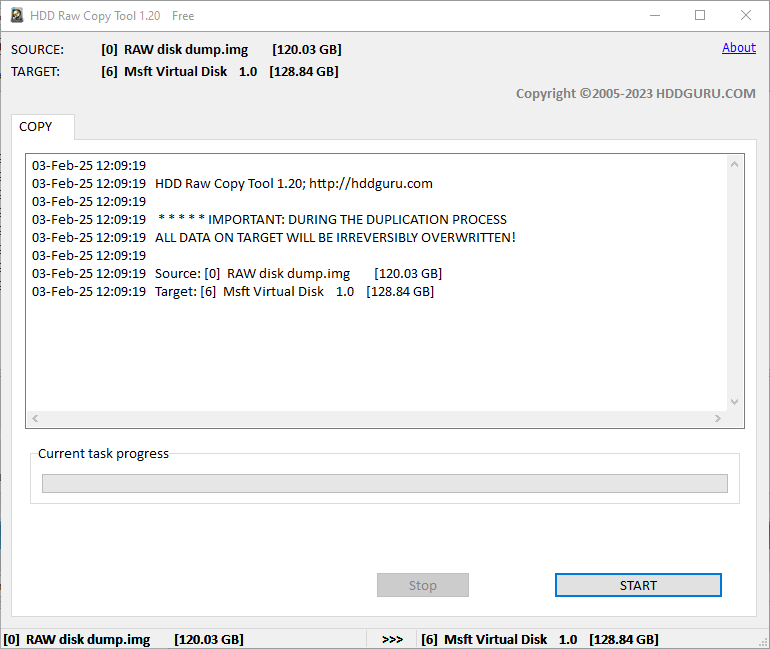This screenshot has height=649, width=770.
Task: Click the SOURCE: label
Action: point(37,50)
